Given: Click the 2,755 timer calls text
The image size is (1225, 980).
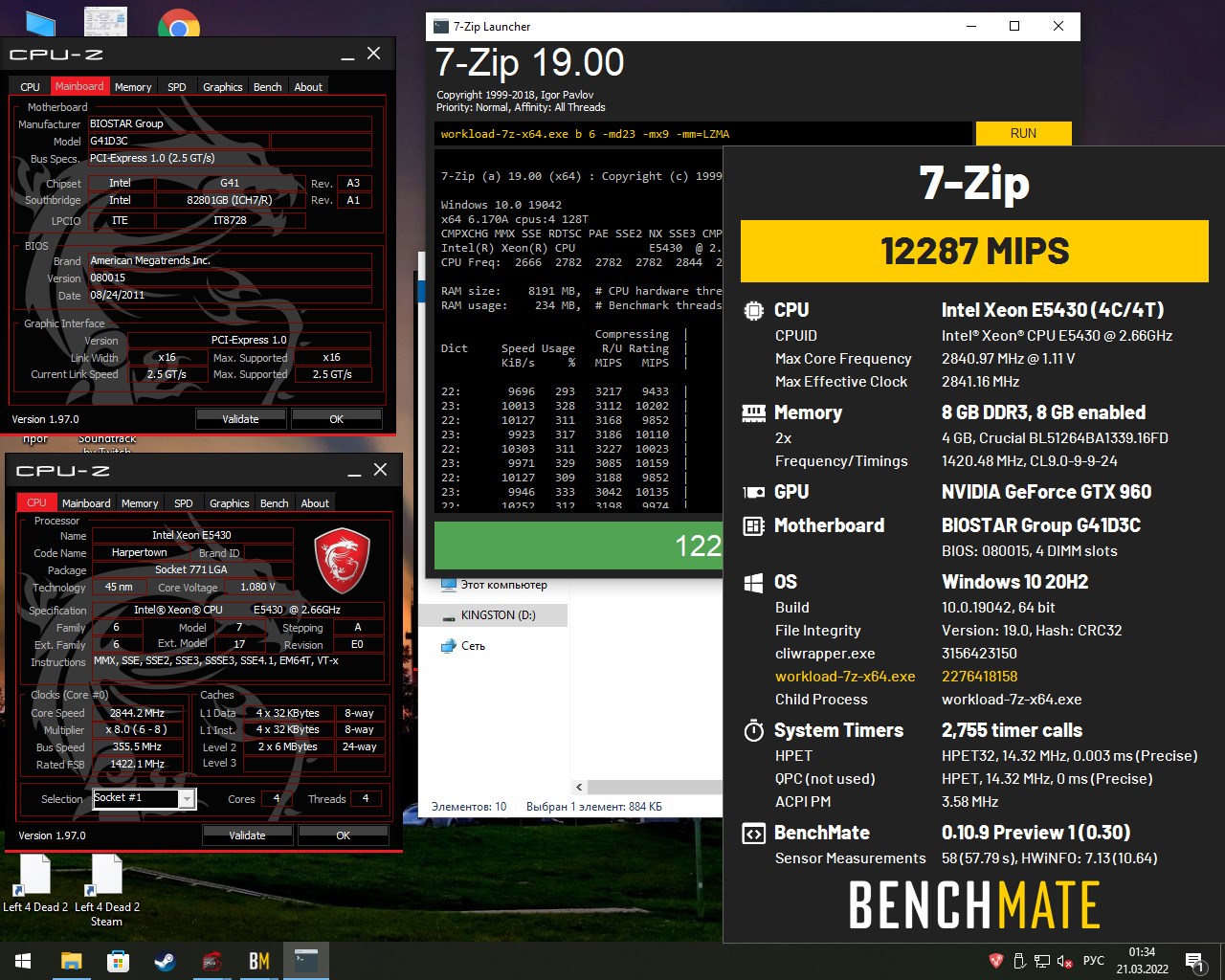Looking at the screenshot, I should [1012, 730].
